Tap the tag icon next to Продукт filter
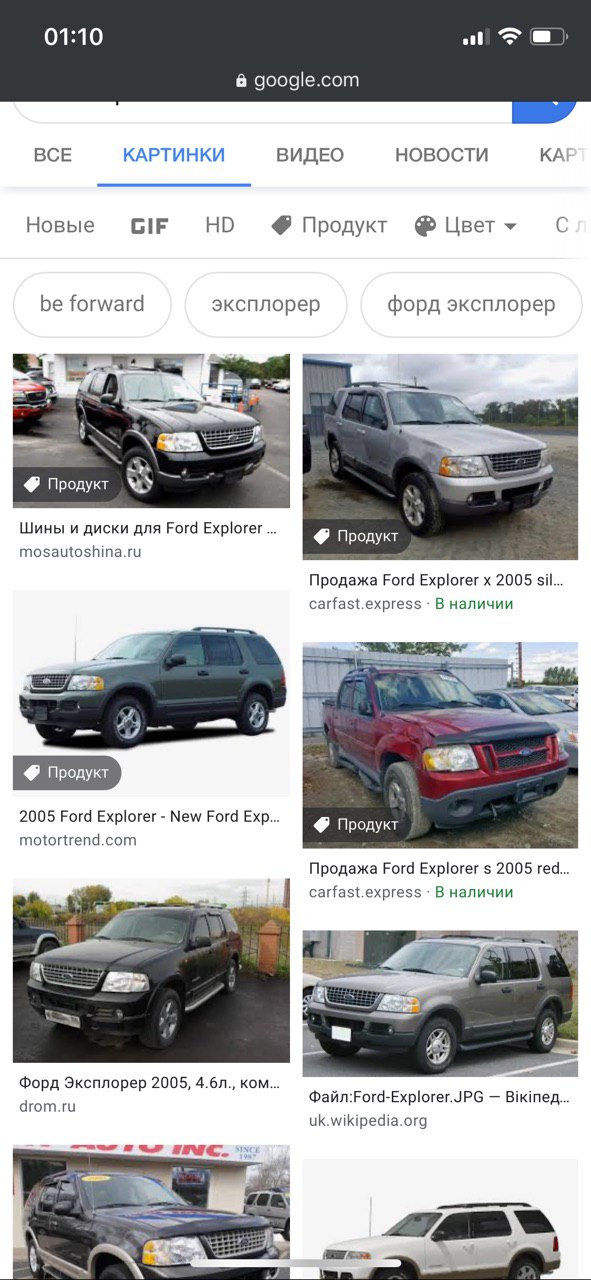Image resolution: width=591 pixels, height=1280 pixels. coord(282,226)
